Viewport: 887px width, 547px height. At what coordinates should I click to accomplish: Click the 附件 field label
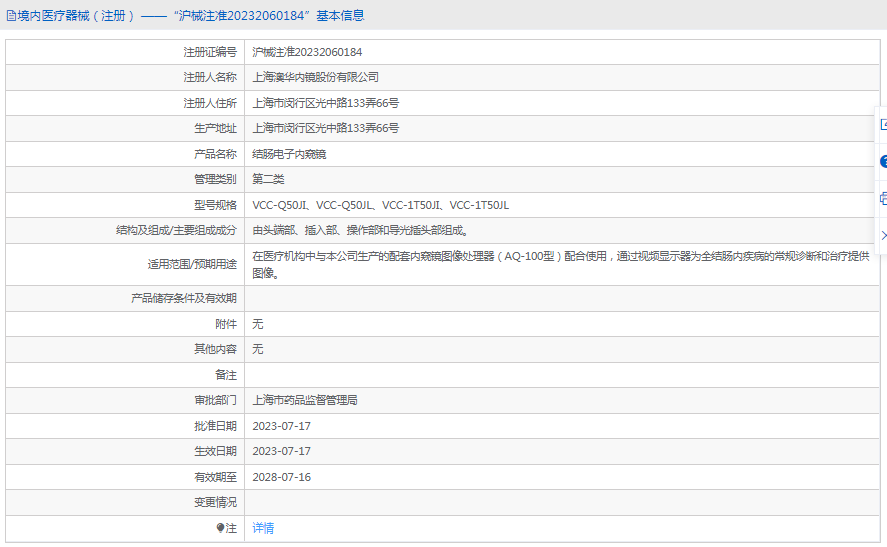point(226,324)
